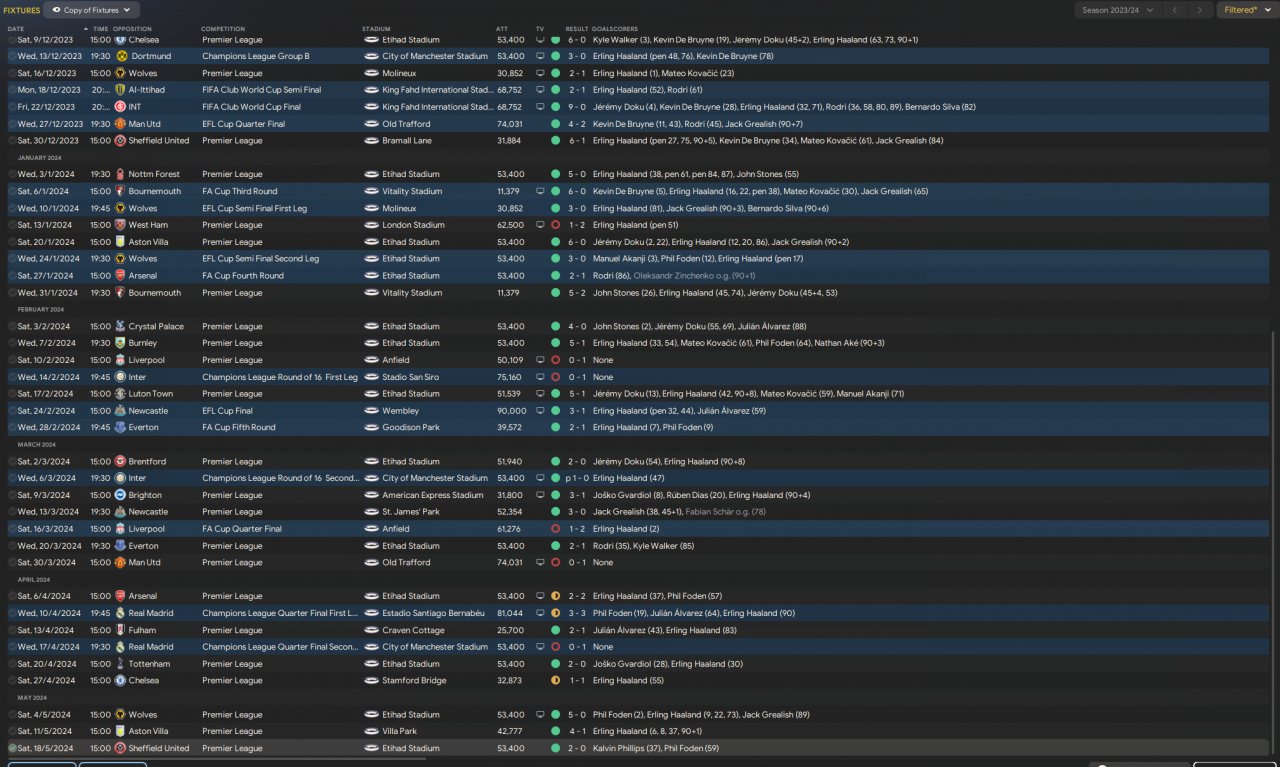Image resolution: width=1280 pixels, height=767 pixels.
Task: Sort by the Competition column header
Action: 223,29
